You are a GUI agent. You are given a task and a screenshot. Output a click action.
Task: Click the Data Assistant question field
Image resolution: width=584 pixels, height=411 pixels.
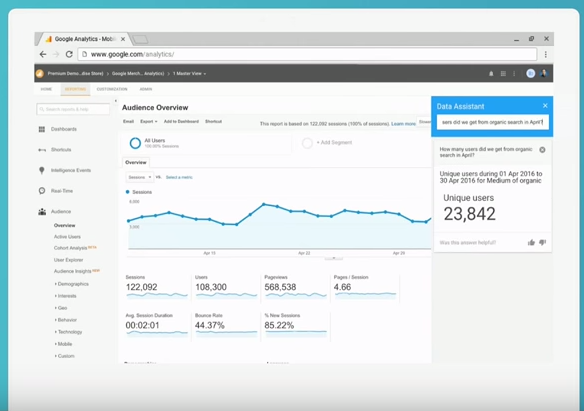pyautogui.click(x=492, y=122)
